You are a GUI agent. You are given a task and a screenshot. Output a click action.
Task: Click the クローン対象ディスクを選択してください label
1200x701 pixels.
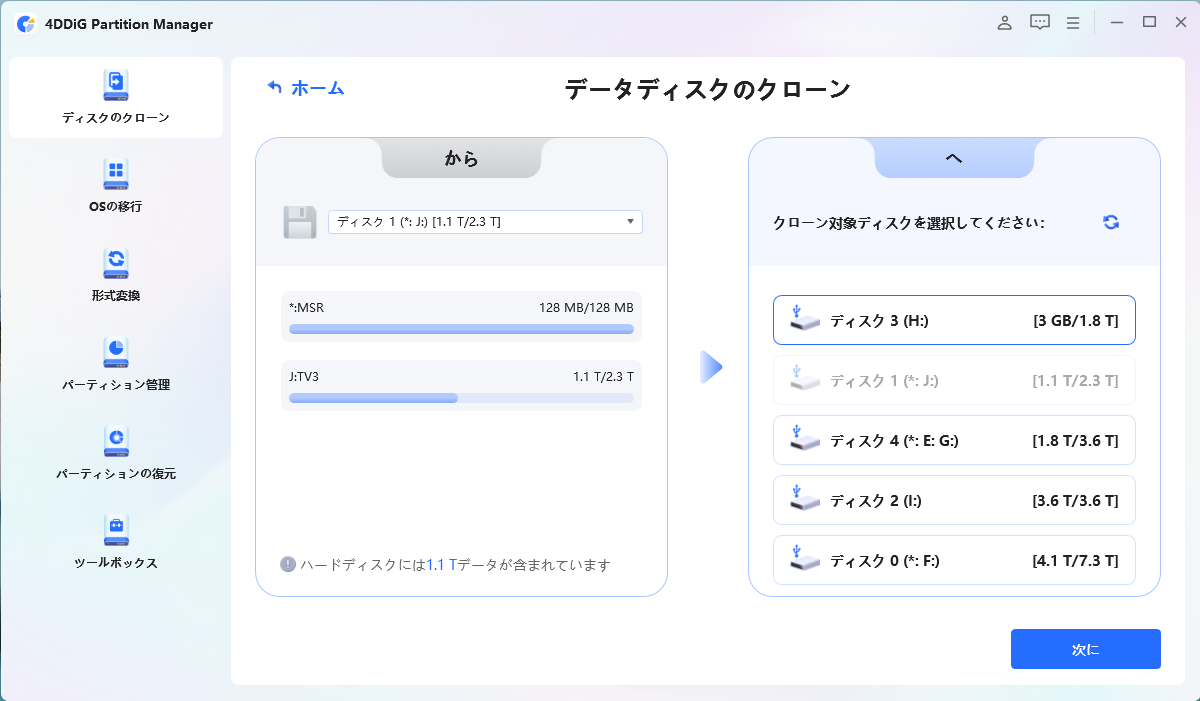(909, 223)
